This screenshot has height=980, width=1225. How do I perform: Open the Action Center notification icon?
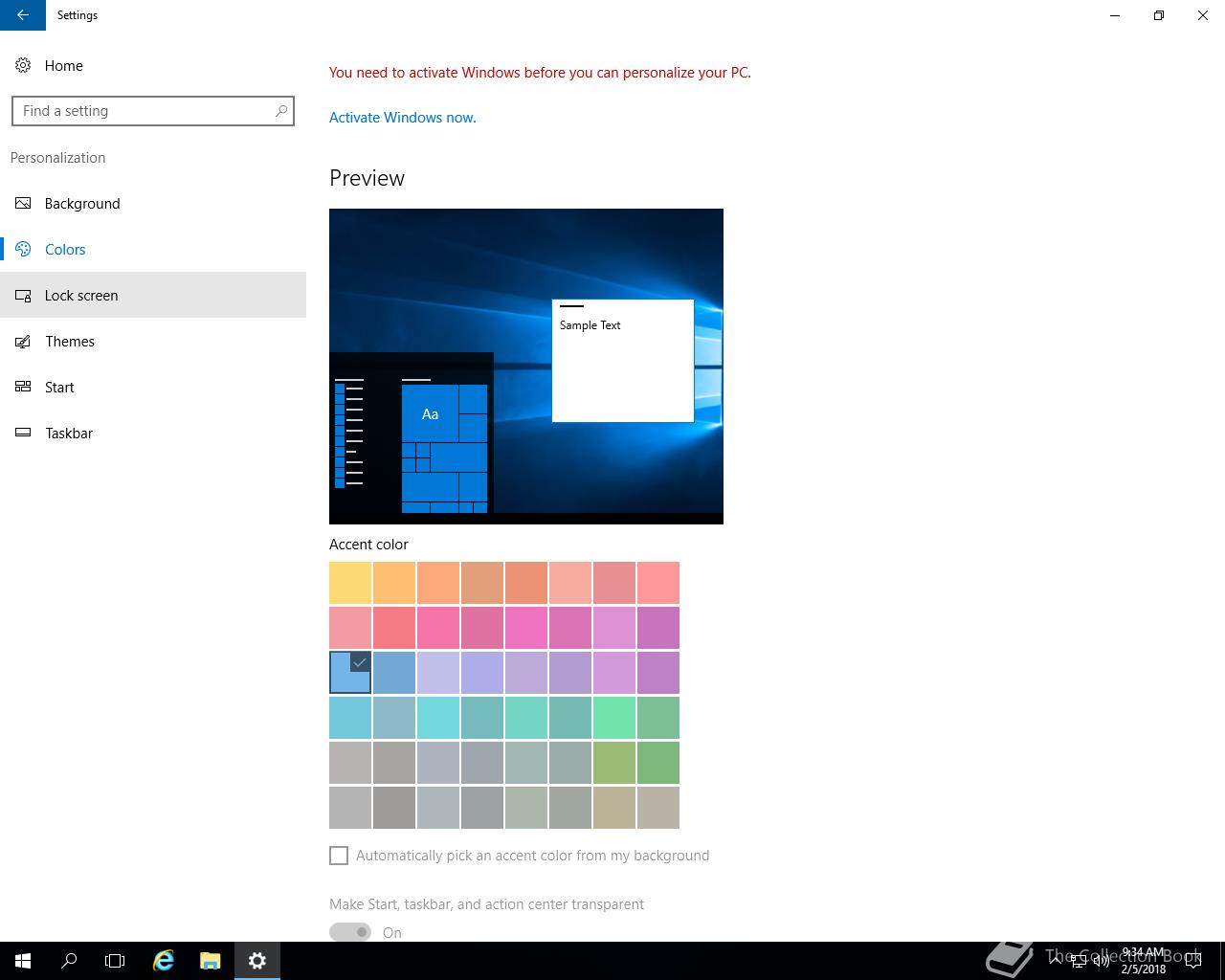(1192, 961)
